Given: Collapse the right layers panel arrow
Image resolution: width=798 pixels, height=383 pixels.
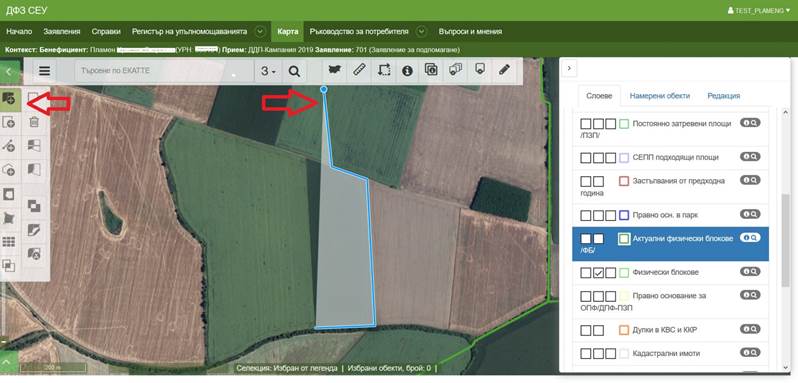Looking at the screenshot, I should [x=569, y=68].
